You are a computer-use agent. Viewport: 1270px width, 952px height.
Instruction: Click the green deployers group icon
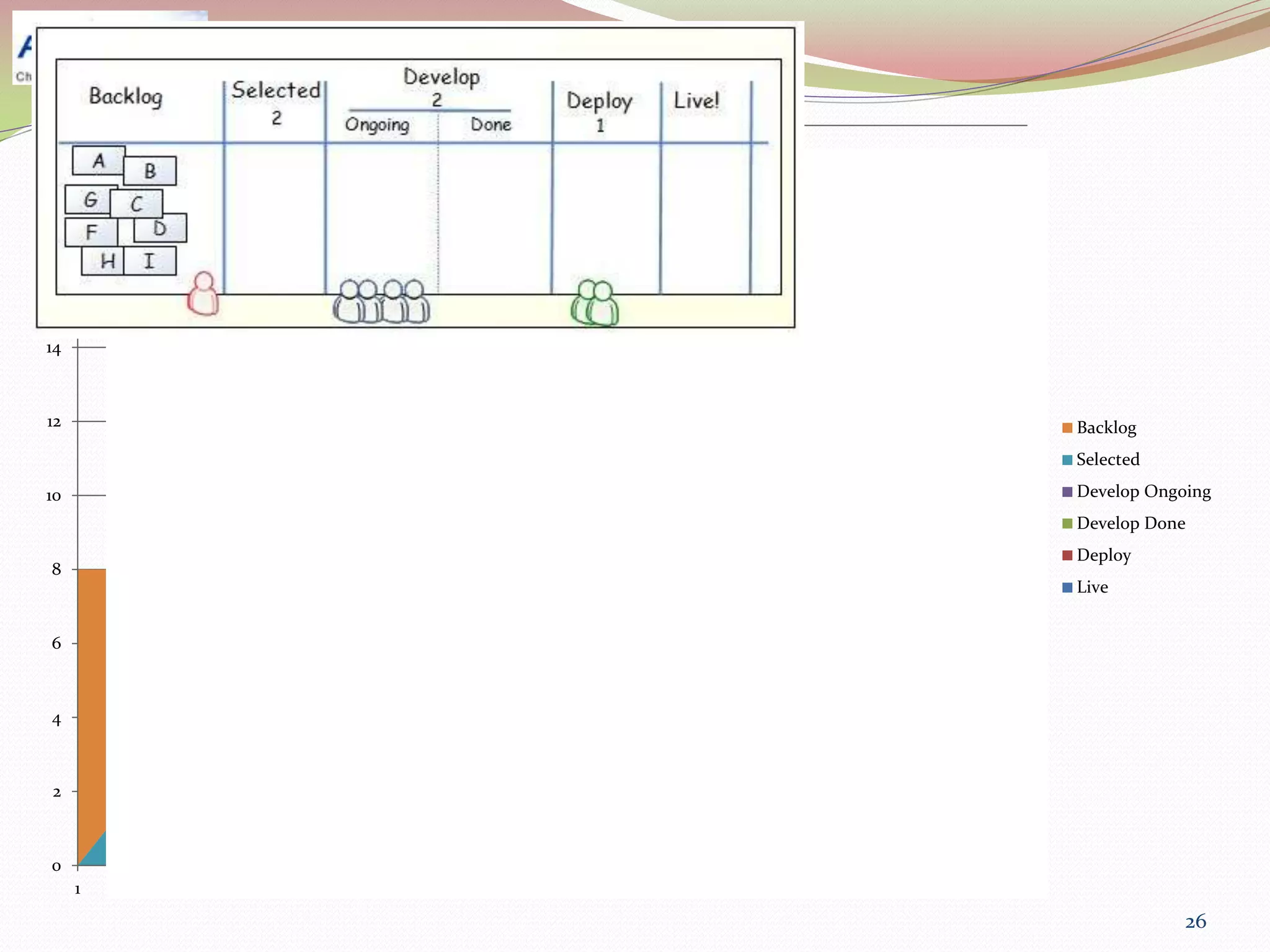pos(595,302)
